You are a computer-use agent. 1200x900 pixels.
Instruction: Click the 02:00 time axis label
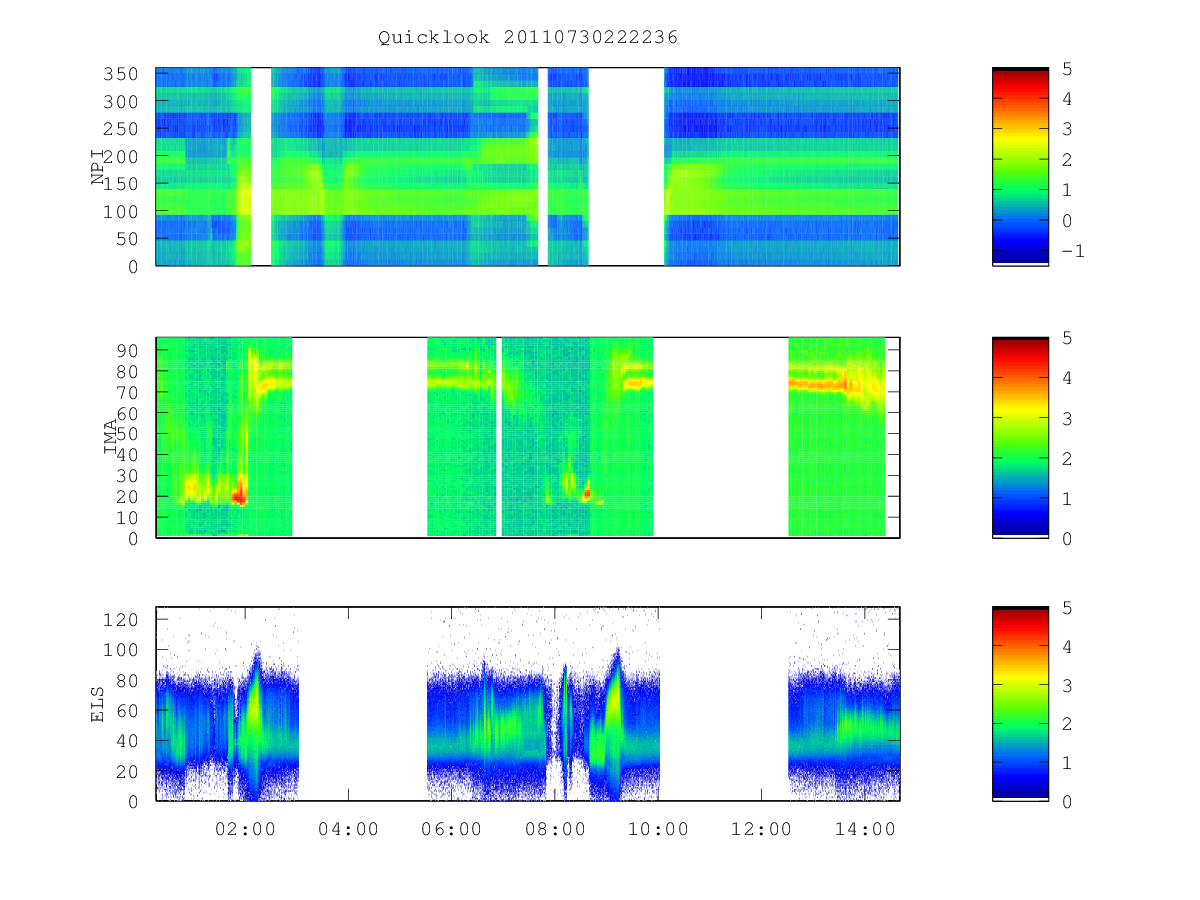245,829
